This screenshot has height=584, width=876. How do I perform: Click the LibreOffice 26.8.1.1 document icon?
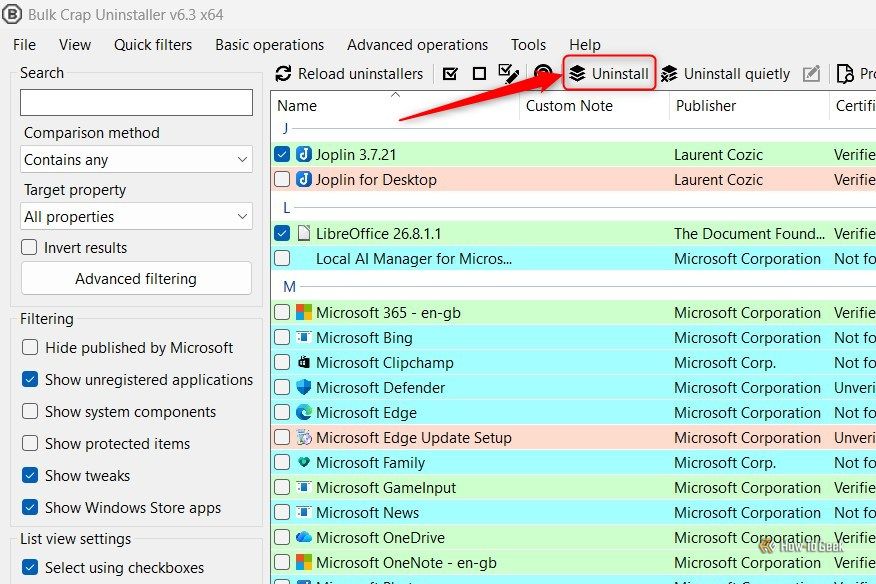(x=304, y=233)
